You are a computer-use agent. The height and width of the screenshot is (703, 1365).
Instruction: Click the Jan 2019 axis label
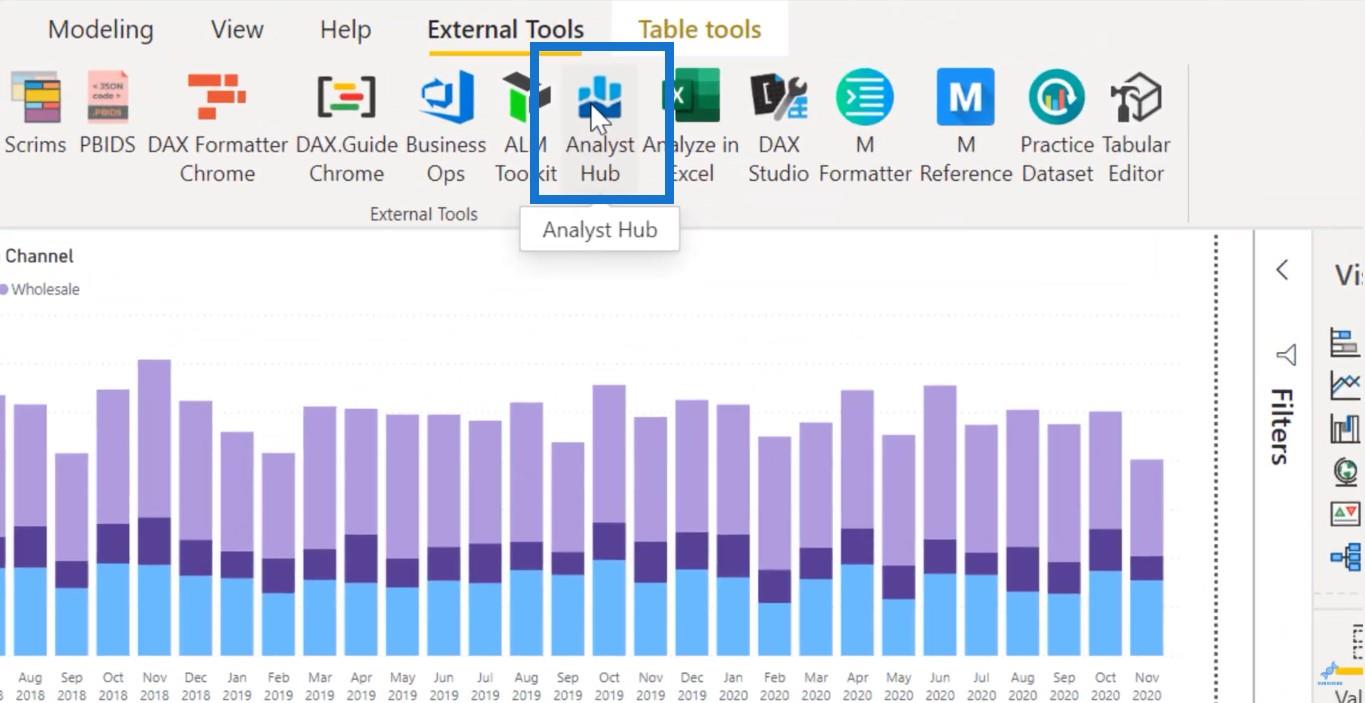pos(237,686)
